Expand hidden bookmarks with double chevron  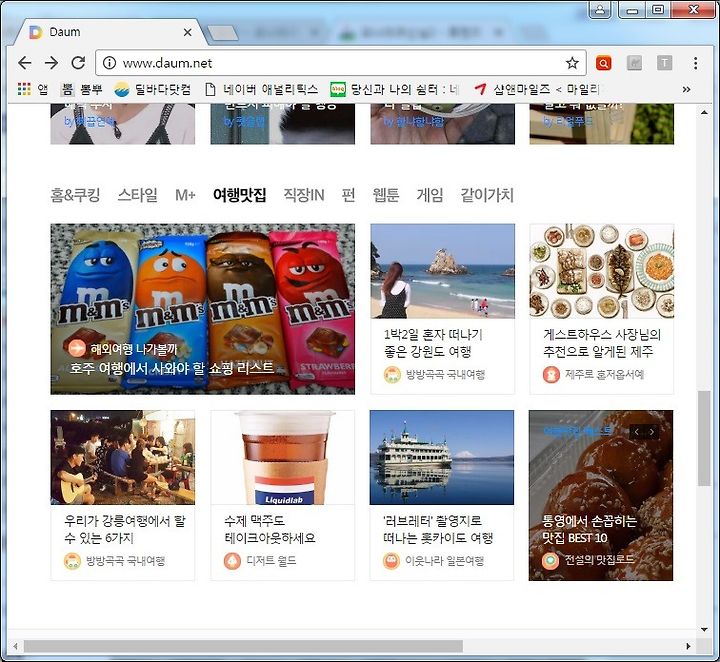click(x=686, y=89)
